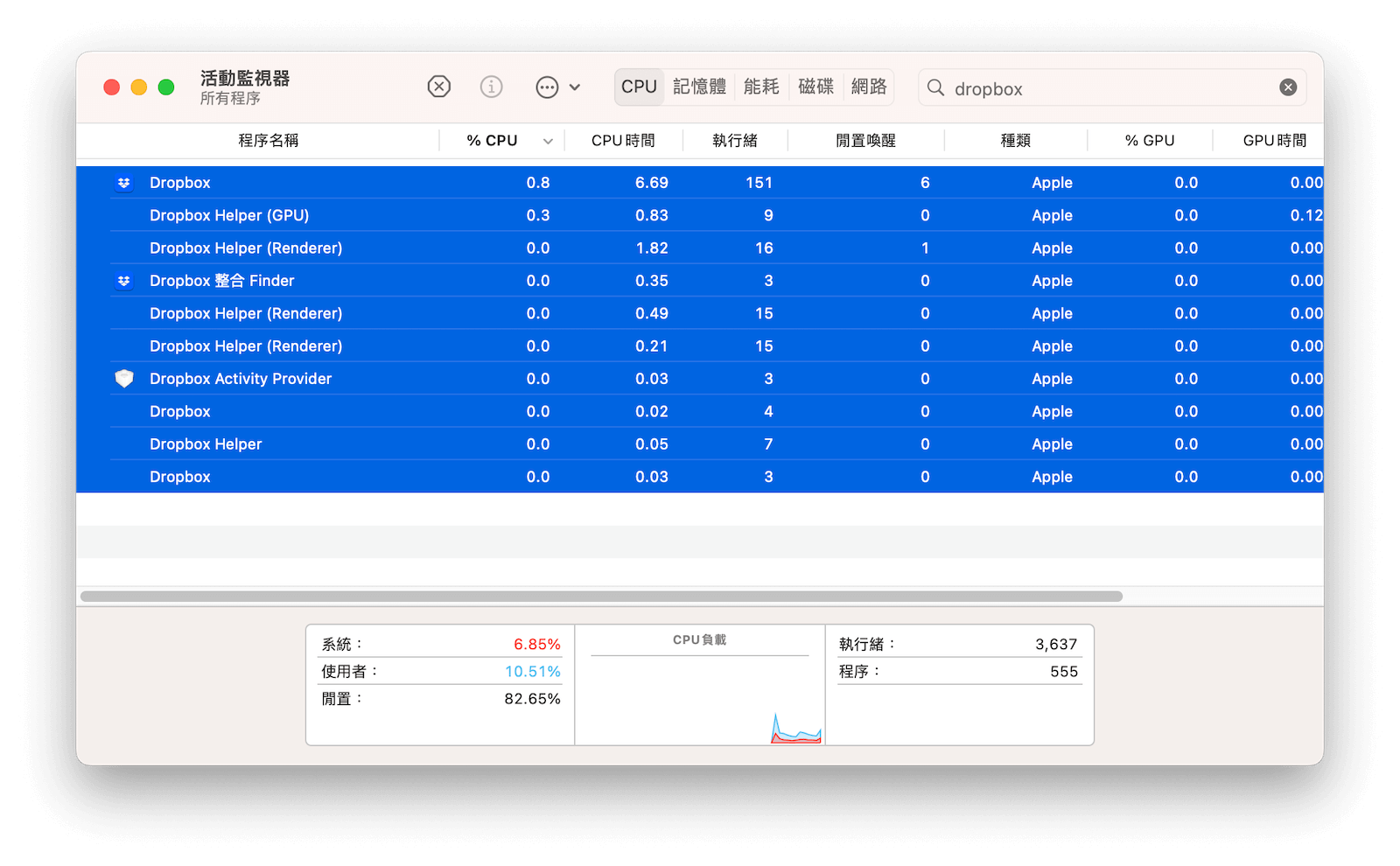Switch to the 磁碟 tab

tap(816, 87)
